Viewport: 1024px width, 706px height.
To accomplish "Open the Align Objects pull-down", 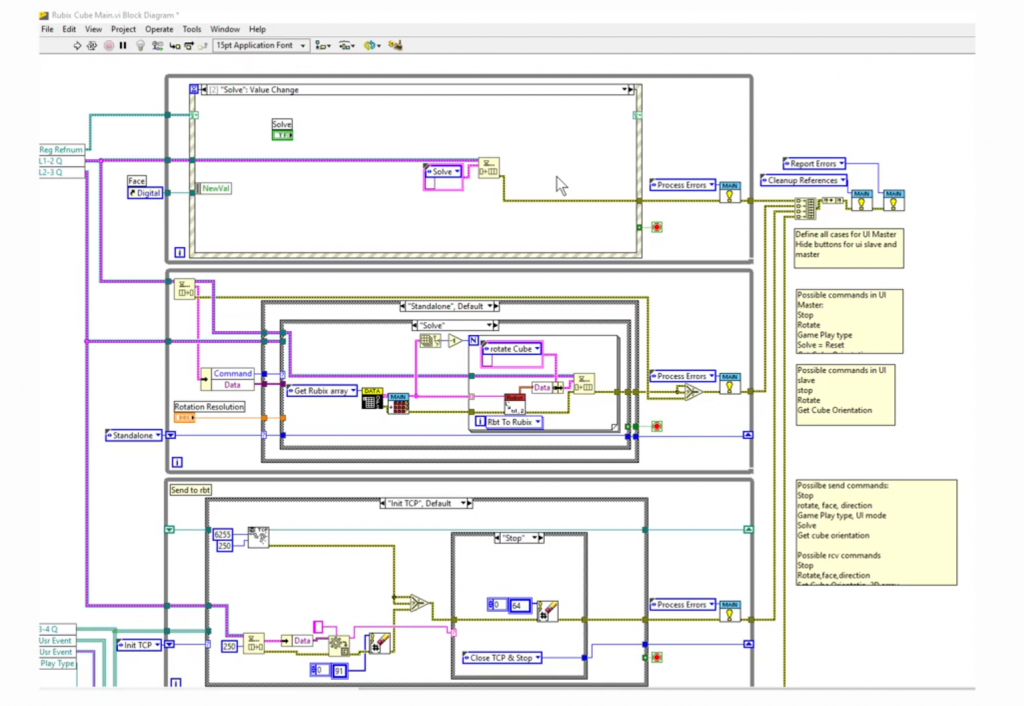I will click(x=323, y=46).
